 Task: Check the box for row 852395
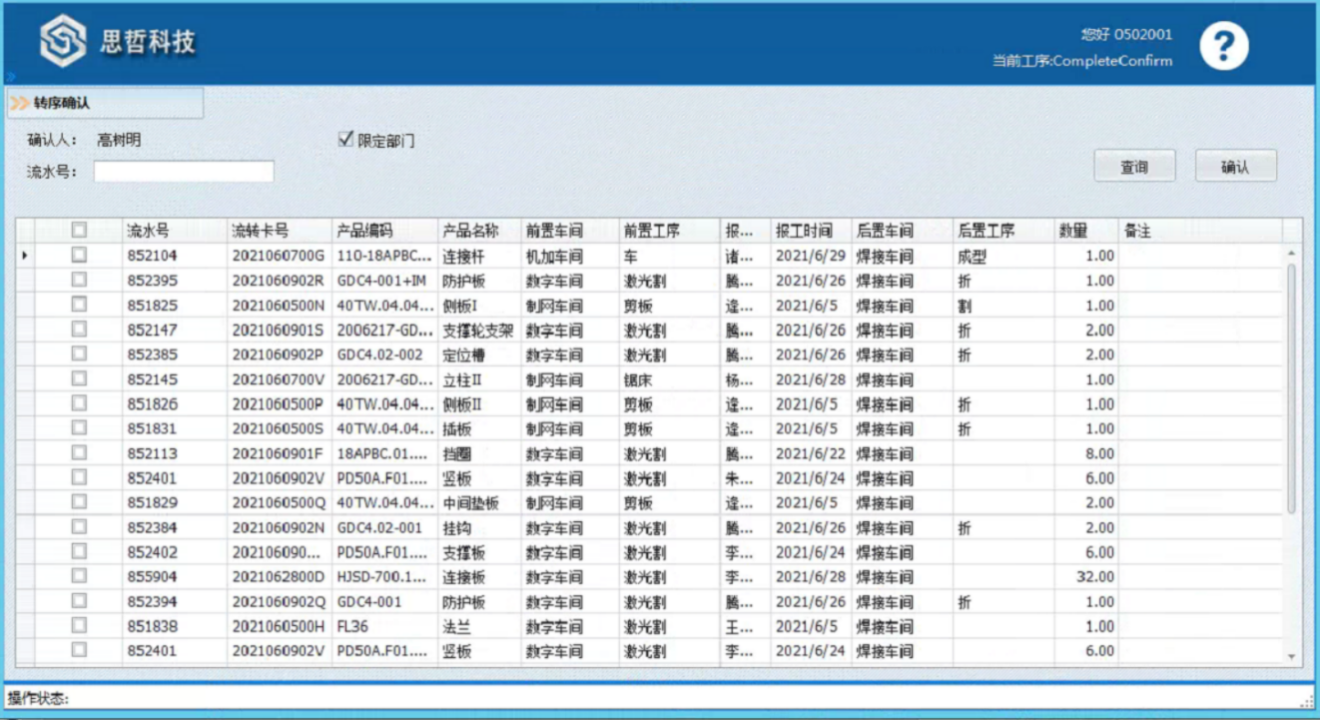pyautogui.click(x=79, y=280)
